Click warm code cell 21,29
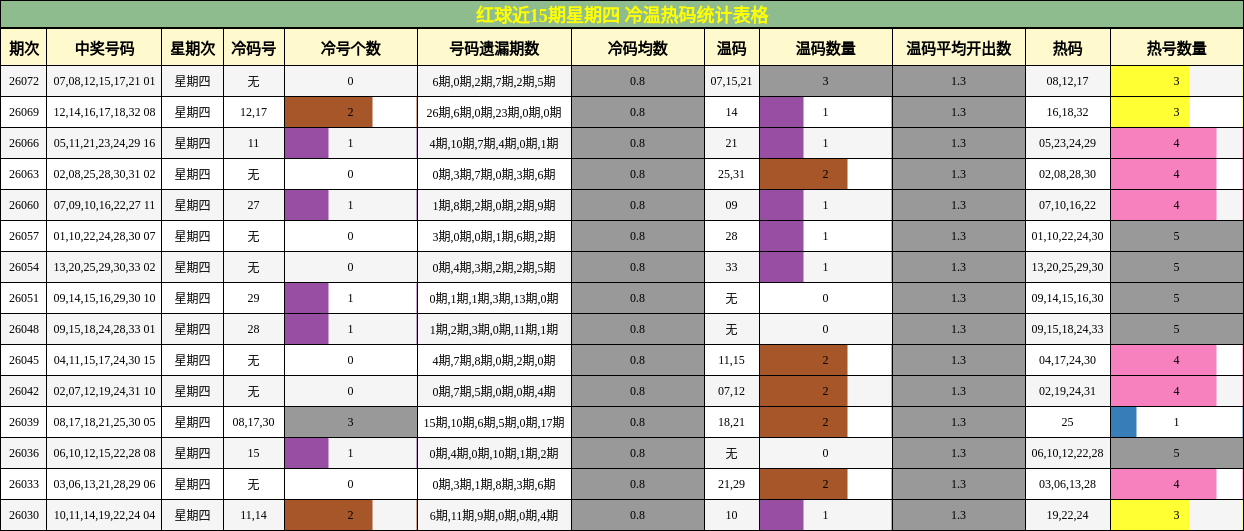Image resolution: width=1244 pixels, height=531 pixels. (732, 484)
